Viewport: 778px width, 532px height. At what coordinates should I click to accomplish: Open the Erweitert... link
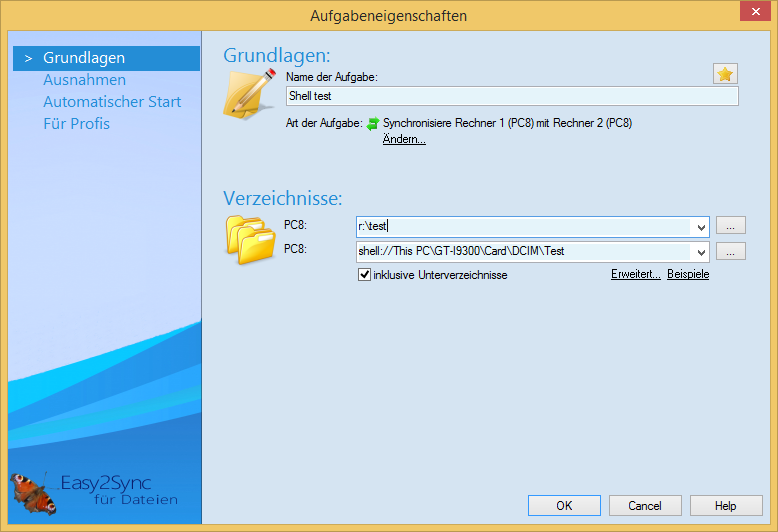(635, 275)
